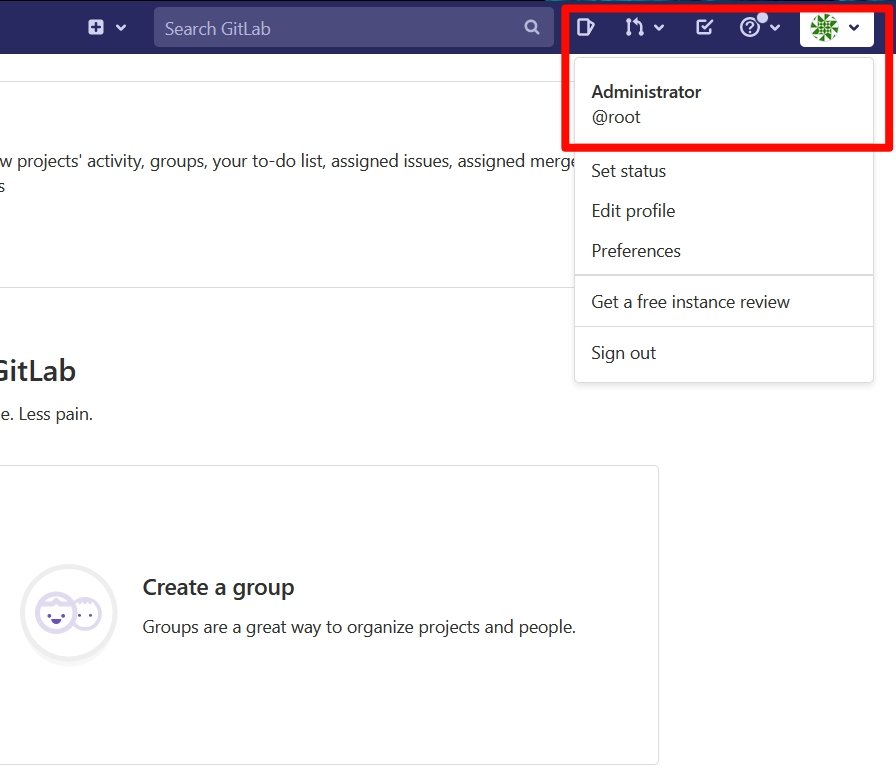Image resolution: width=896 pixels, height=776 pixels.
Task: Open the To-Do list icon
Action: coord(704,27)
